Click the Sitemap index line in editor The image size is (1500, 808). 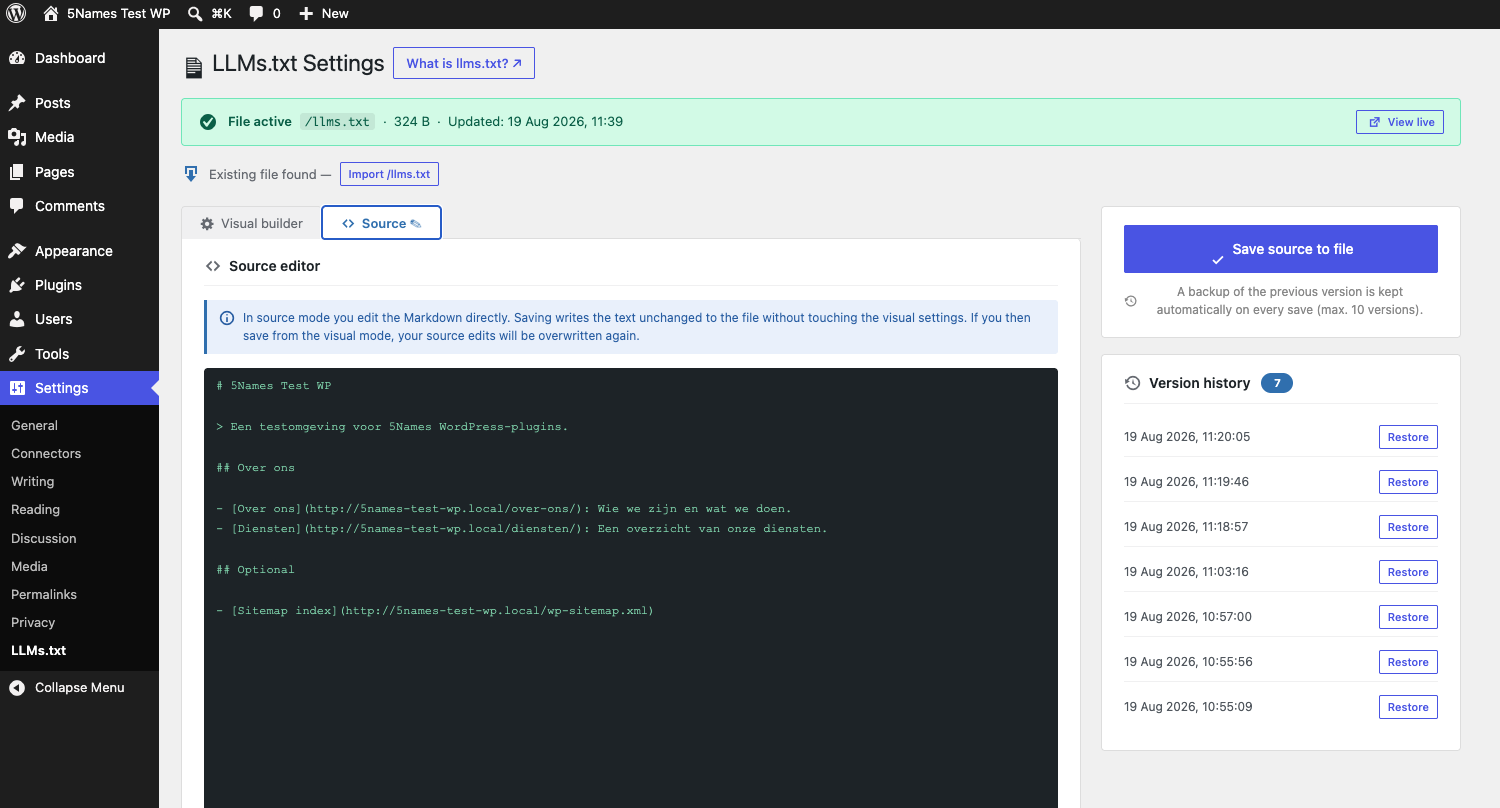(x=435, y=610)
